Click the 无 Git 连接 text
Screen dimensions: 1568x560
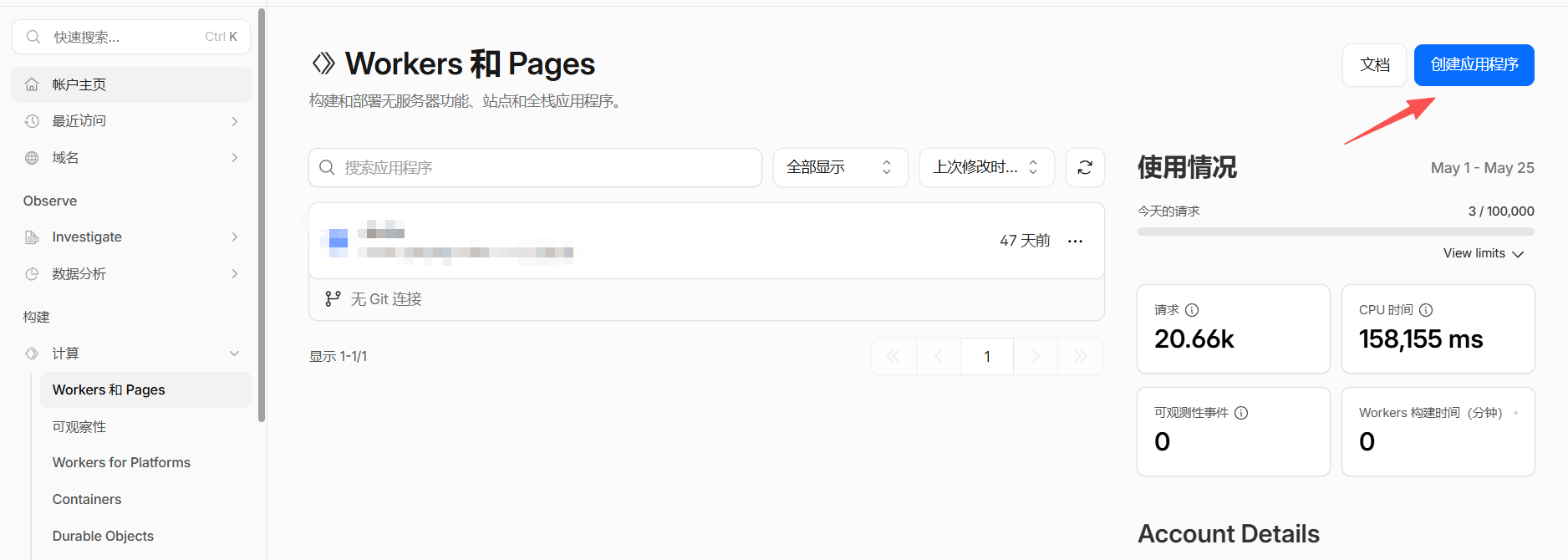pos(386,299)
